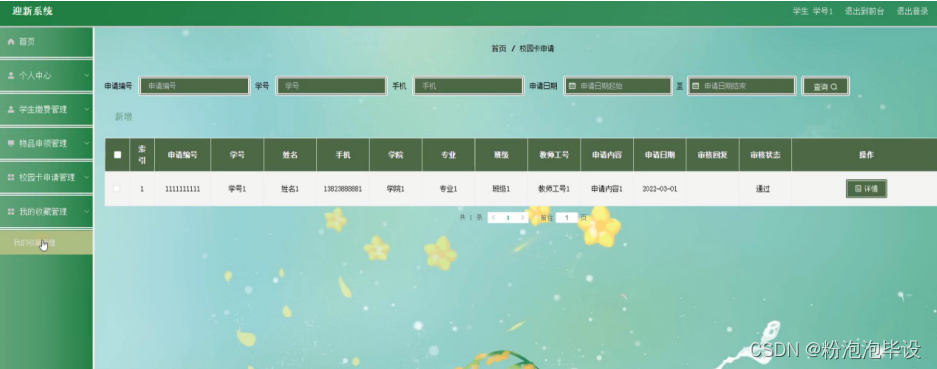Click the 1111111111 application number cell
This screenshot has width=937, height=369.
tap(182, 189)
